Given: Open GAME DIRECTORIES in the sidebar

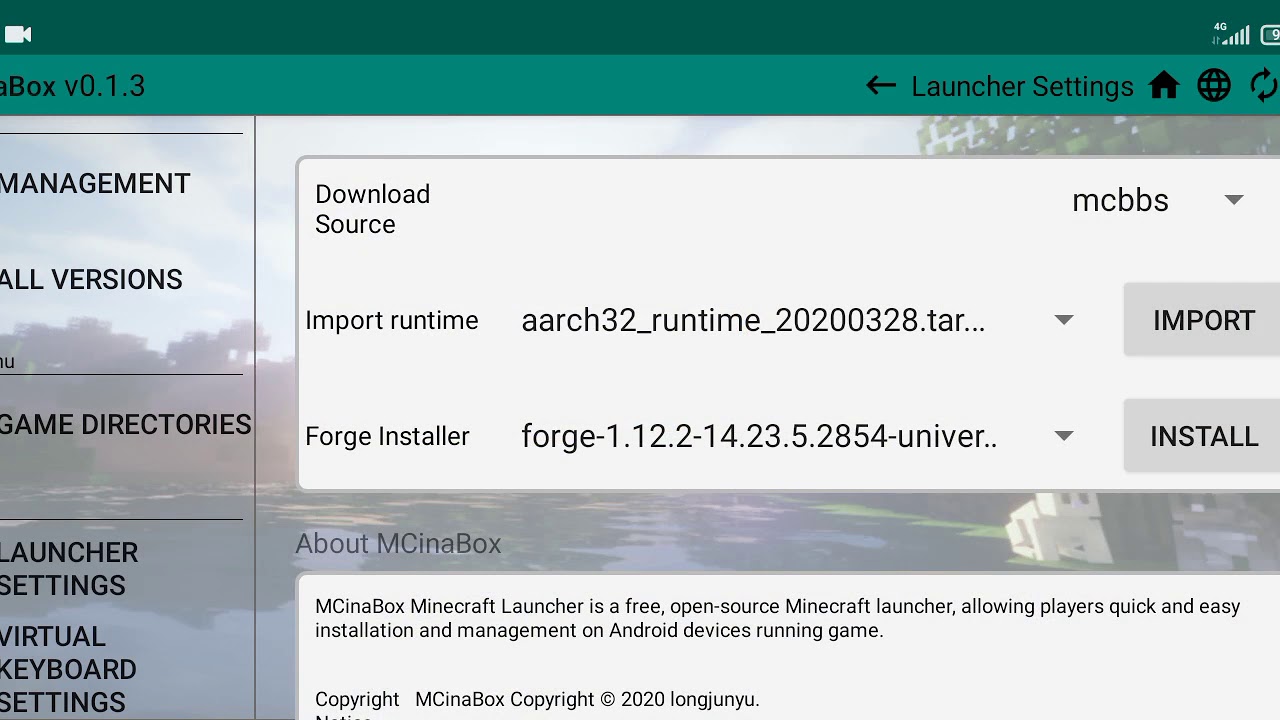Looking at the screenshot, I should pos(126,425).
